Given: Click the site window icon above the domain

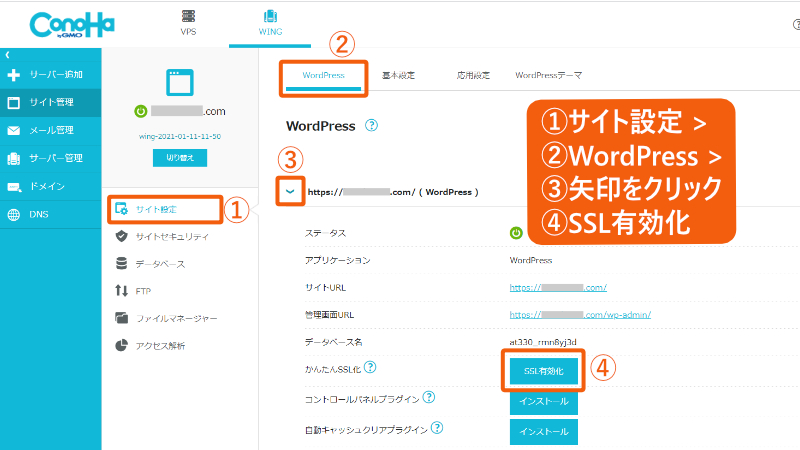Looking at the screenshot, I should [180, 82].
